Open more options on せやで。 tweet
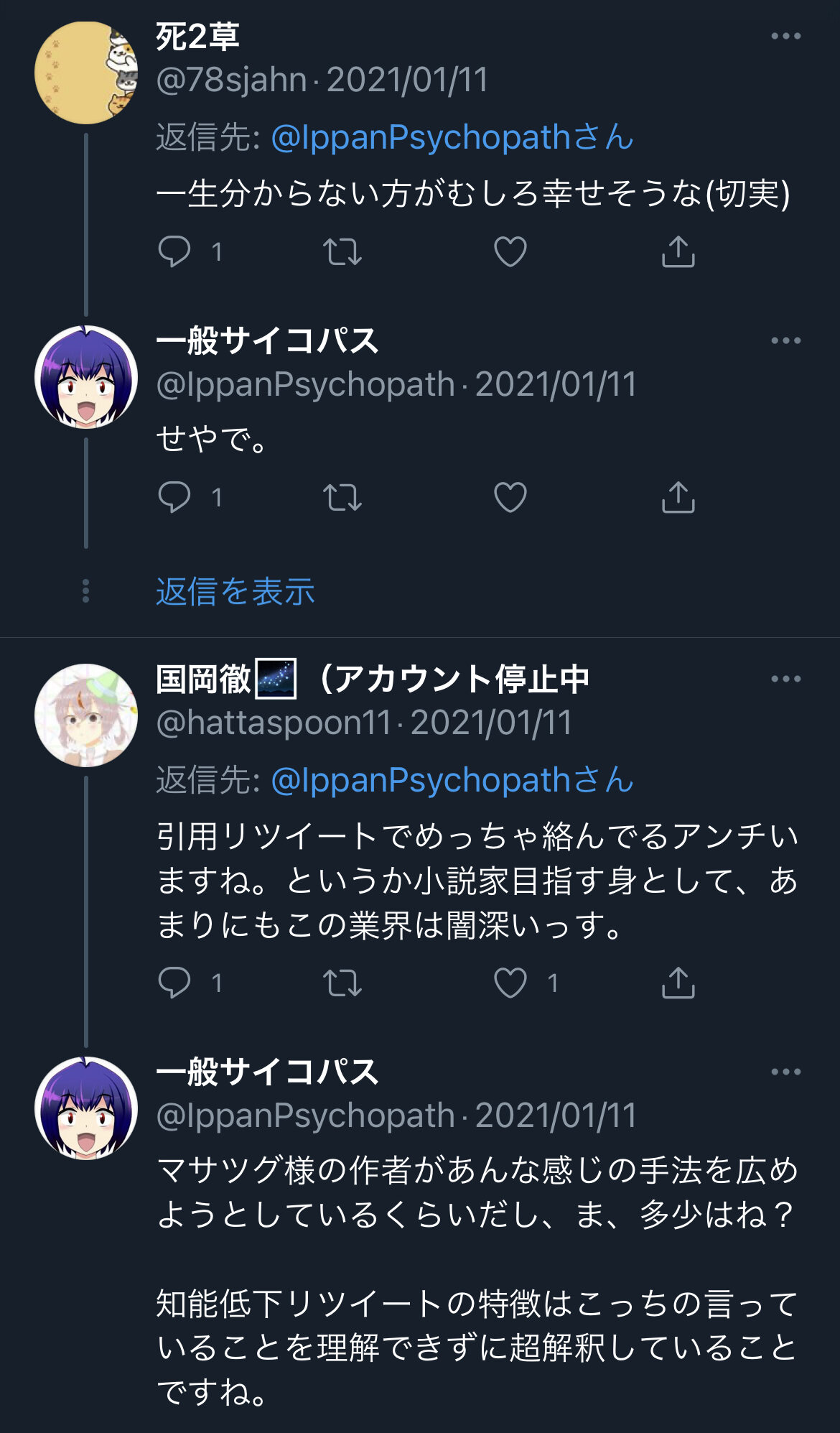 click(785, 340)
